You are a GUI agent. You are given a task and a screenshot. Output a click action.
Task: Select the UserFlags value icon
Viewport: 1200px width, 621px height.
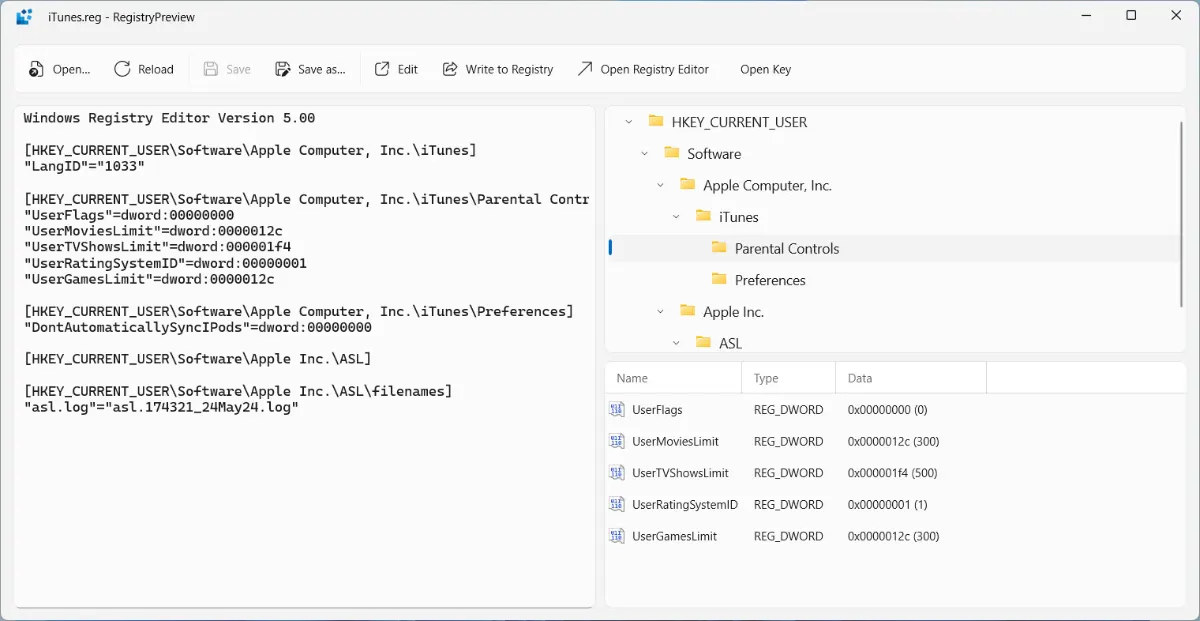point(617,410)
